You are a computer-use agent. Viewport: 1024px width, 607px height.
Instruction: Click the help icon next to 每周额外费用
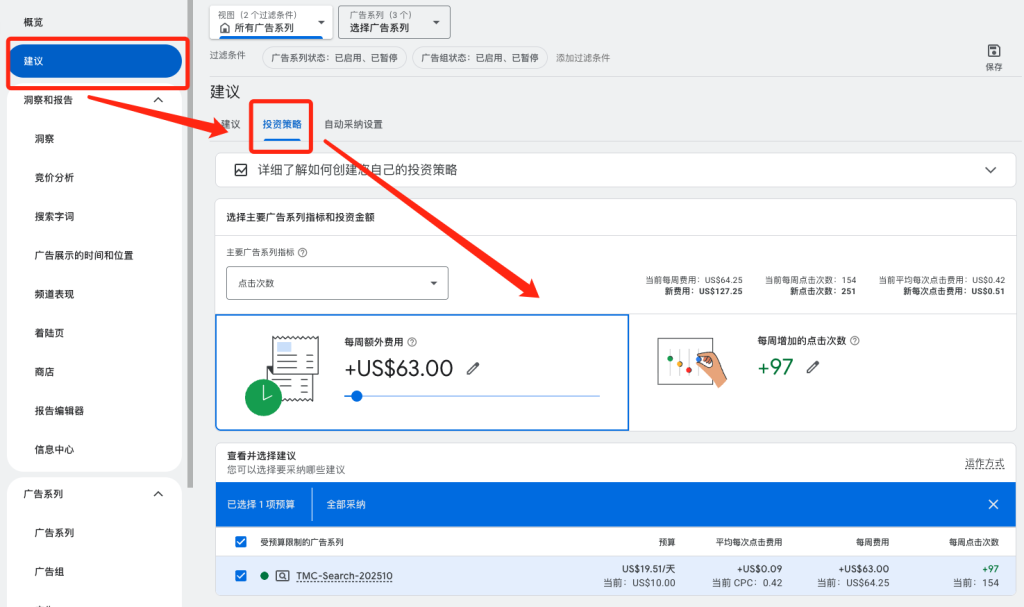point(413,342)
